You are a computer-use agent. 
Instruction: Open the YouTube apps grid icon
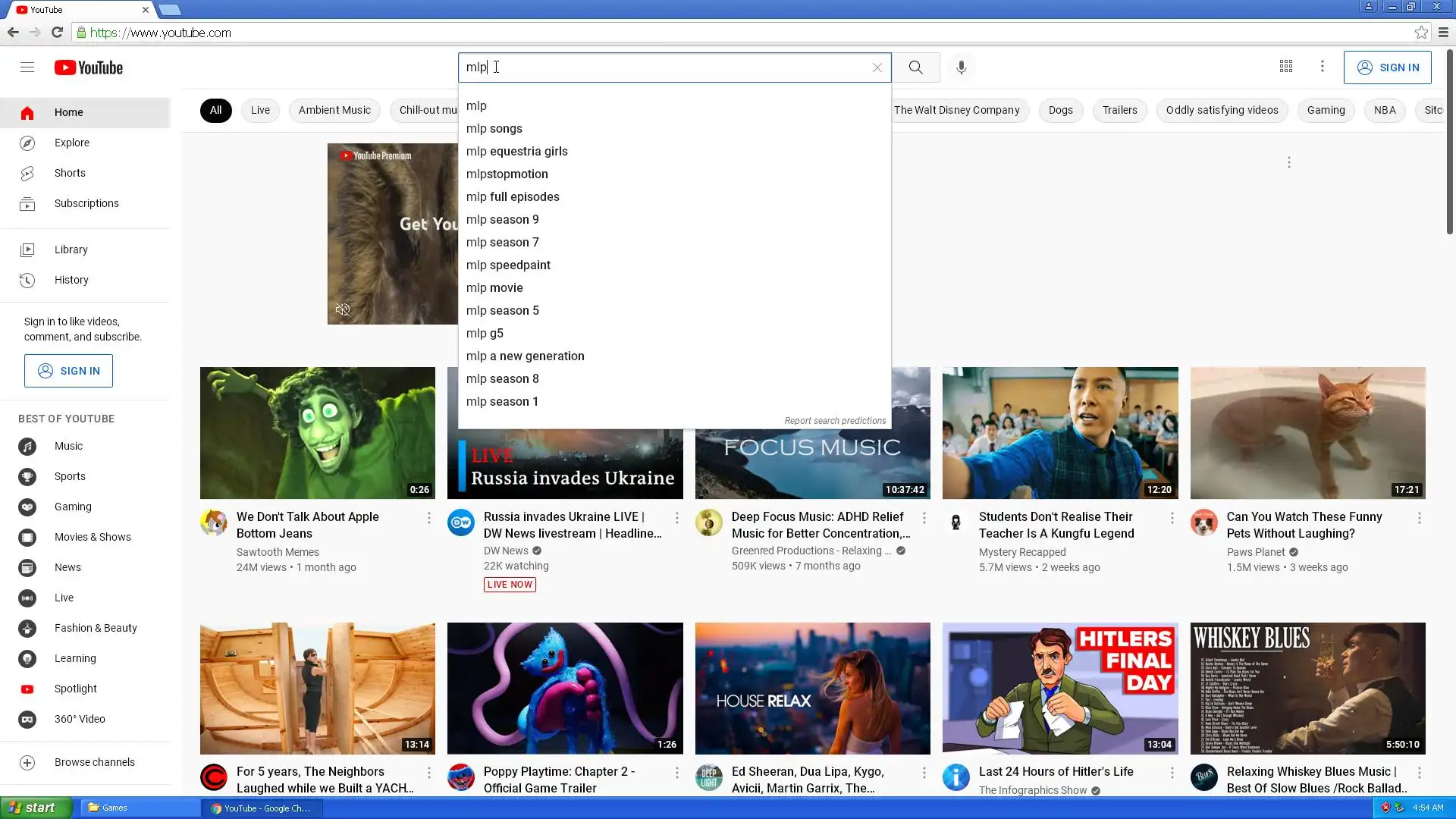point(1286,67)
